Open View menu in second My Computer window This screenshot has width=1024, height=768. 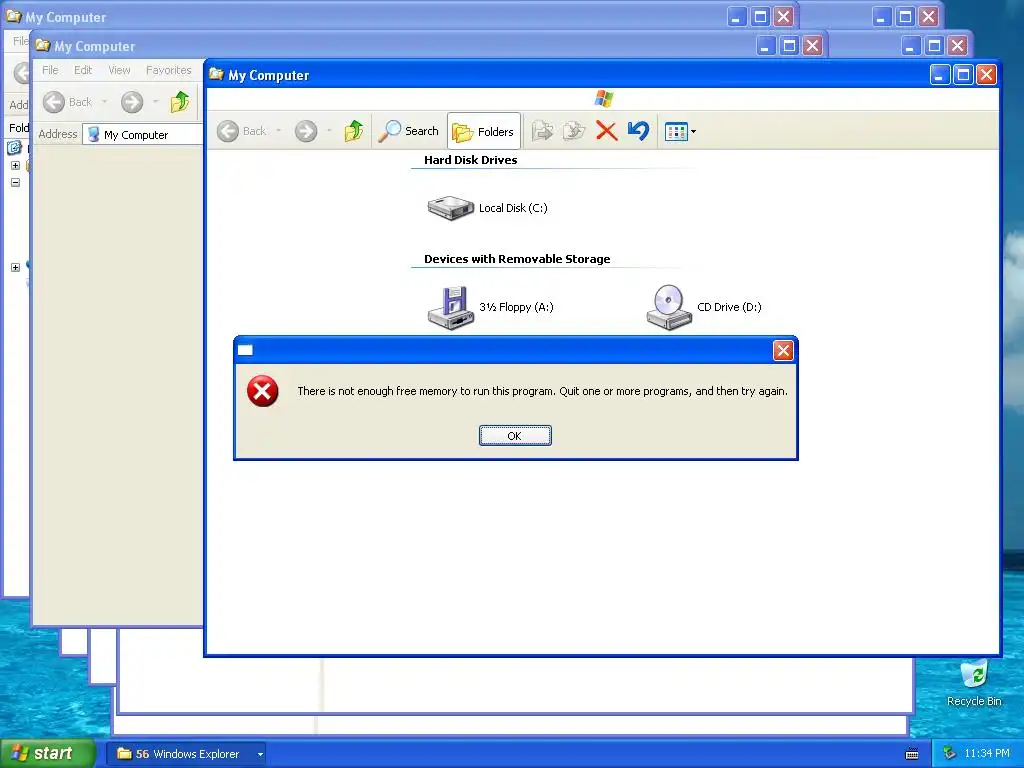coord(119,70)
